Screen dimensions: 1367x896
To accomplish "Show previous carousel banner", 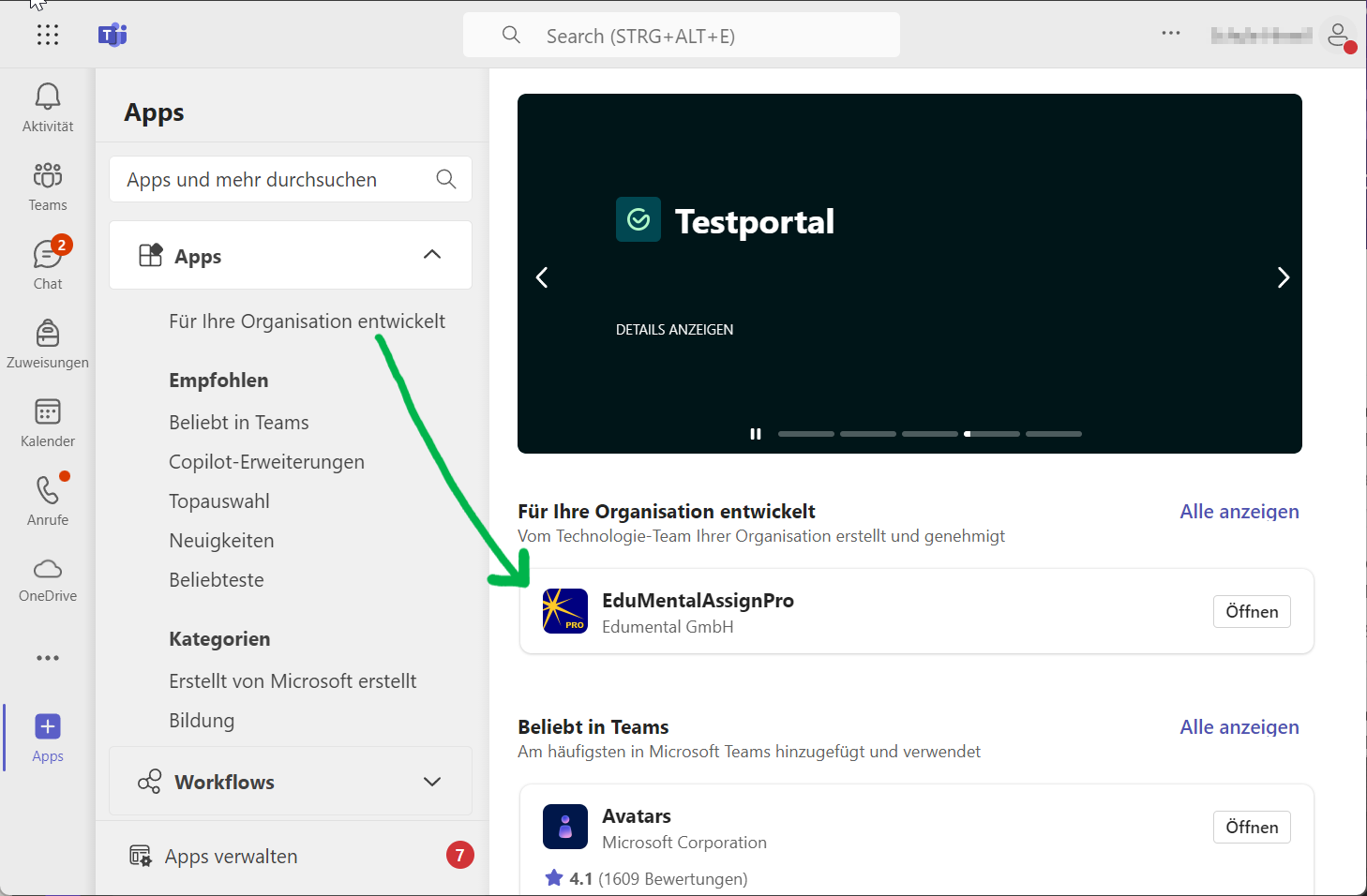I will 542,277.
